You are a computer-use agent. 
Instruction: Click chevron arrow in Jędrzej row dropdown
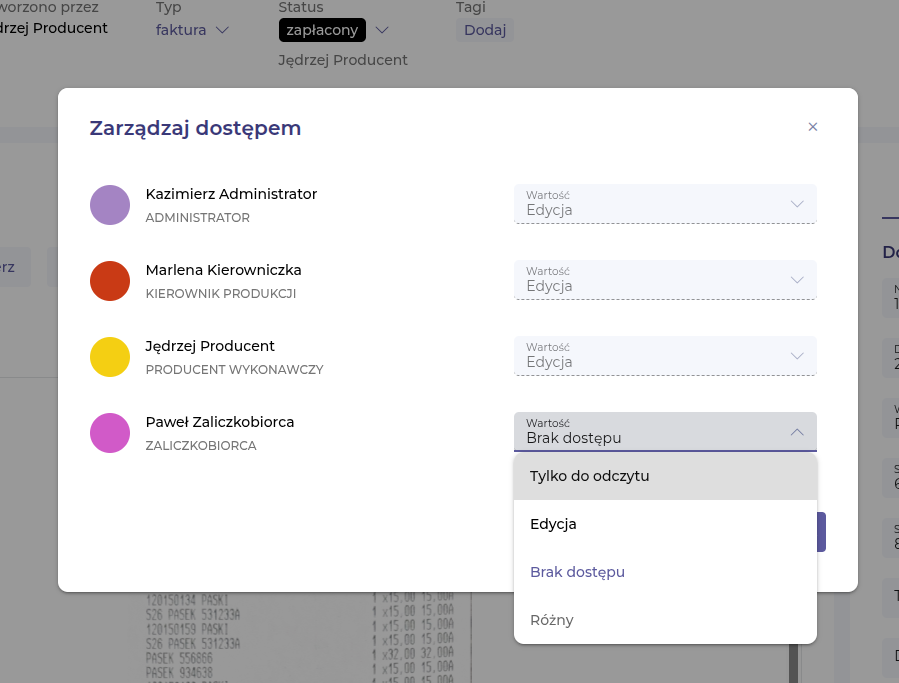click(797, 356)
